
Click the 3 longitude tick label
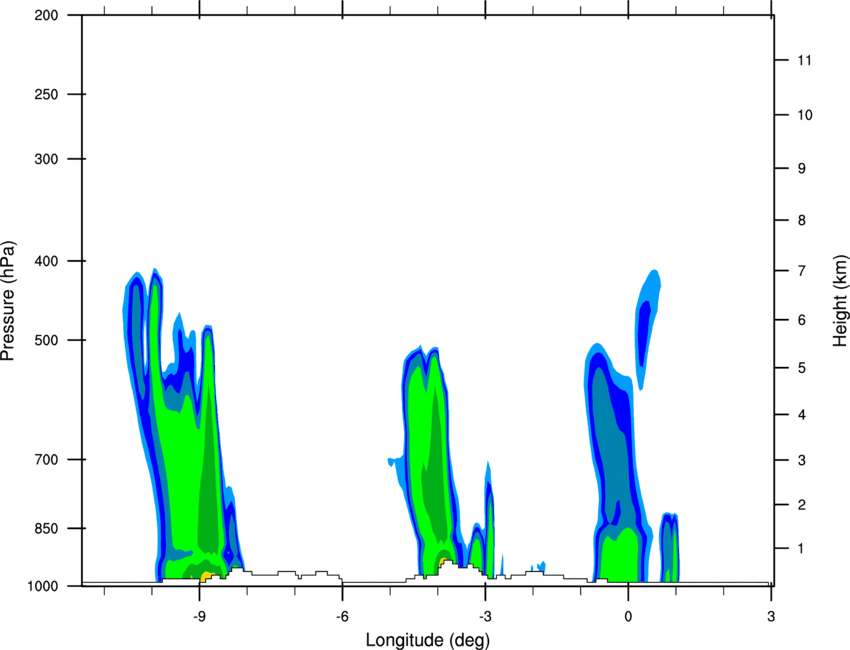click(x=771, y=616)
